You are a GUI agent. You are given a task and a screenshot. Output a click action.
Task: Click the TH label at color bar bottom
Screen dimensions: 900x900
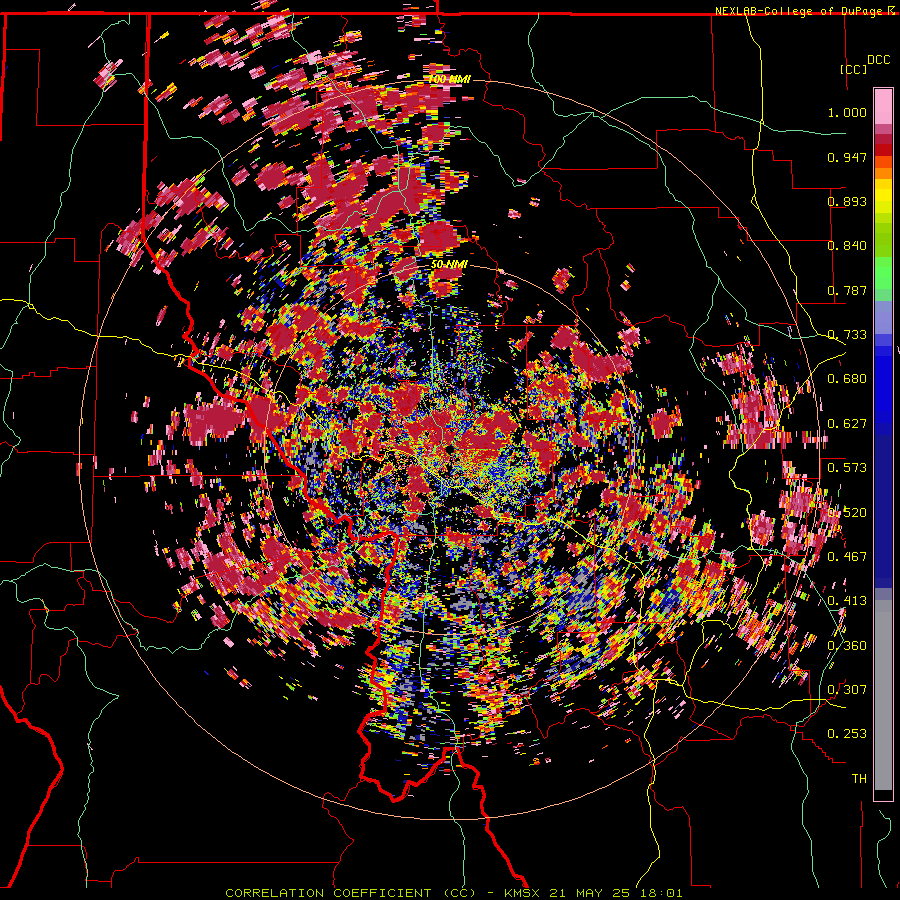coord(859,779)
